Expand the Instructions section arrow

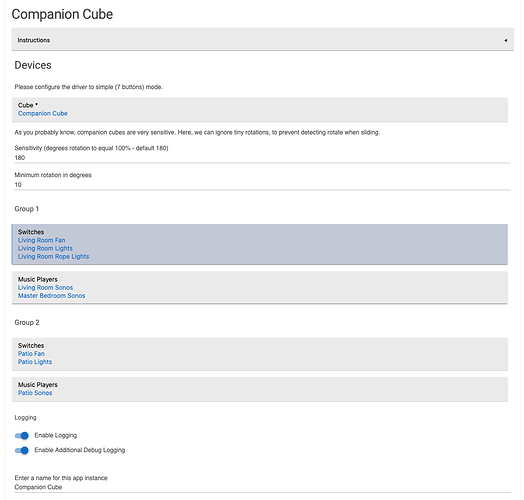coord(506,40)
